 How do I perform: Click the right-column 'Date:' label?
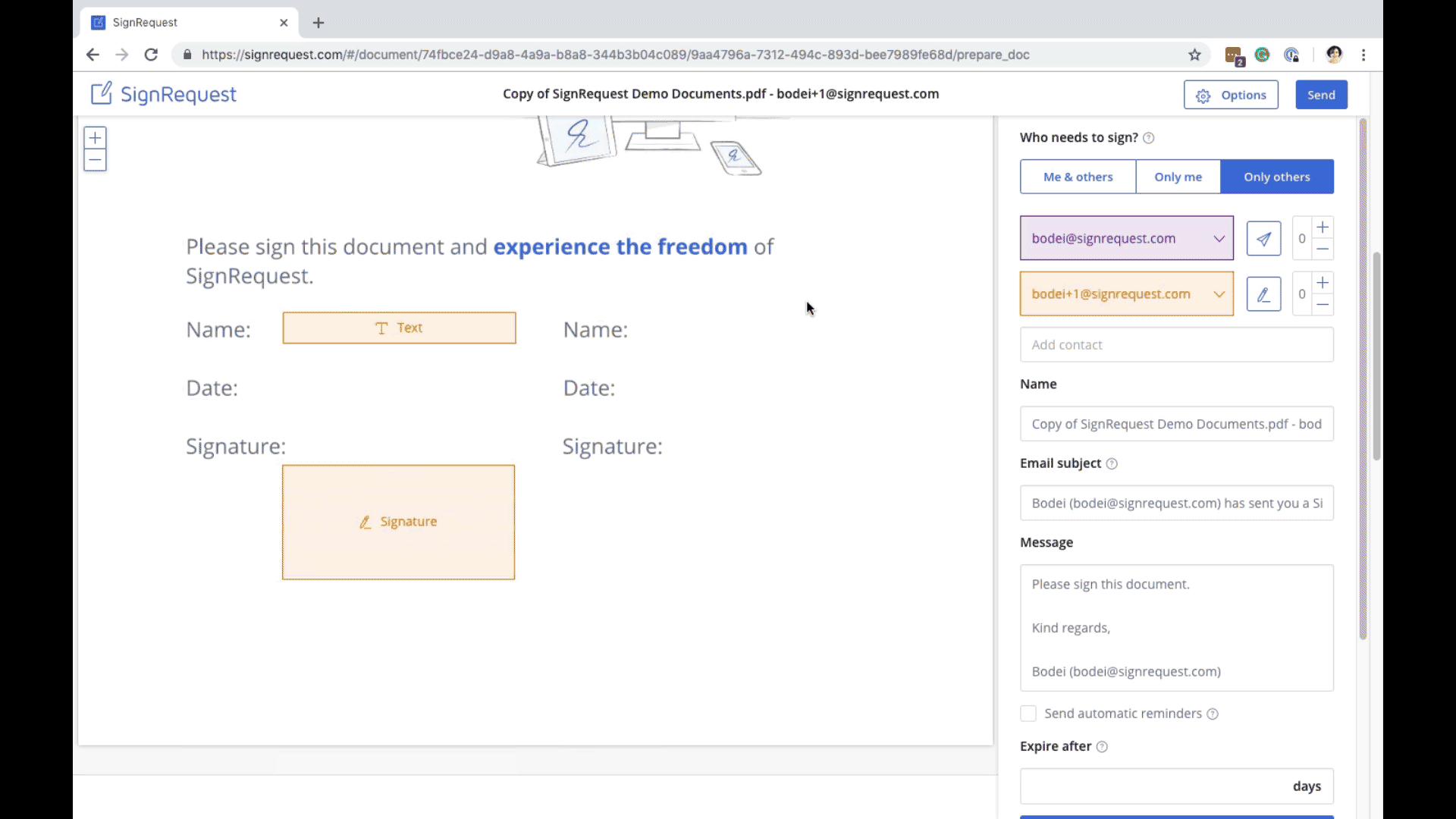(589, 388)
